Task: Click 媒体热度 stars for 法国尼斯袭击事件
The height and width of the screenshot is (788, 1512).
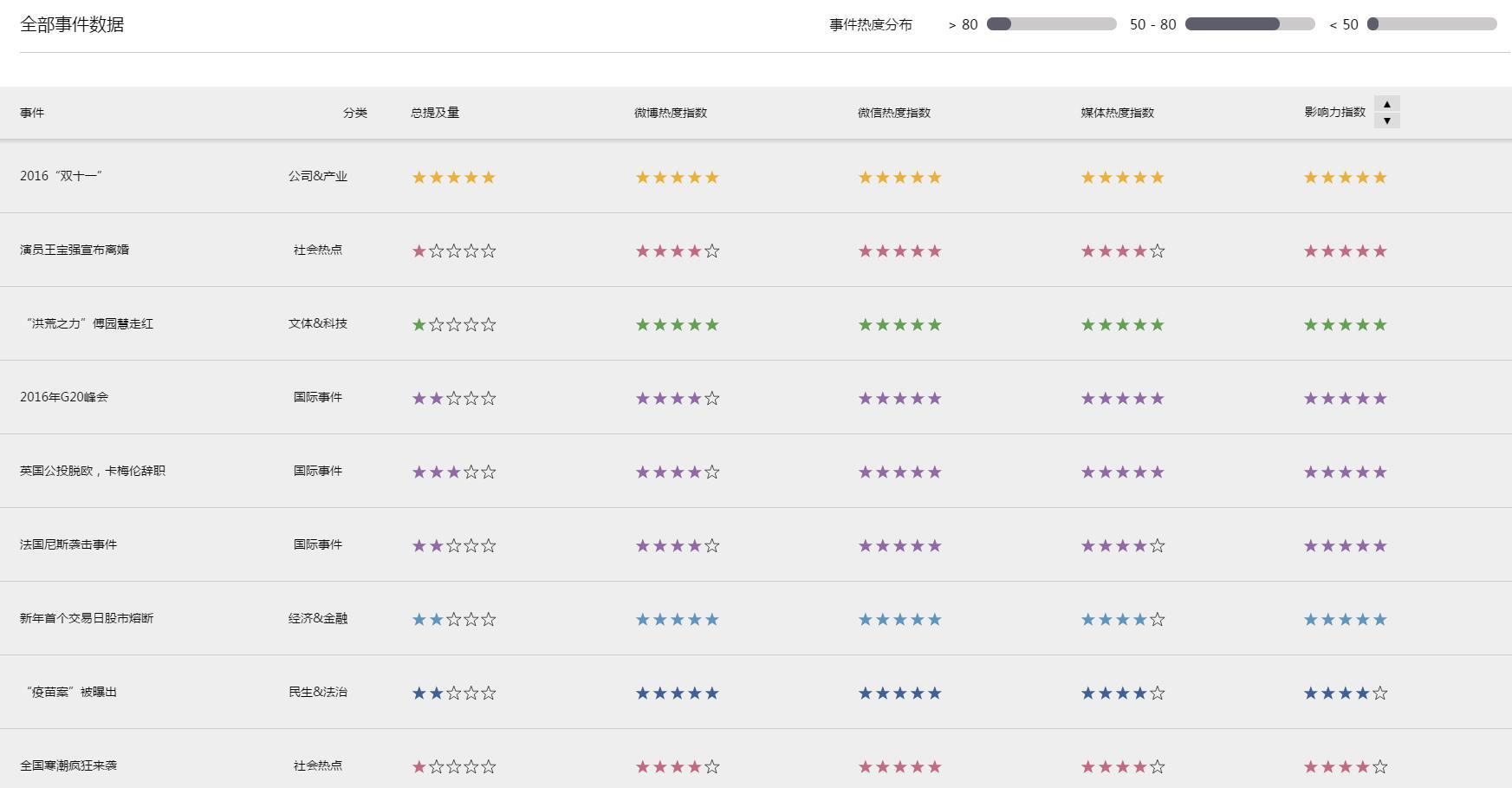Action: (1122, 546)
